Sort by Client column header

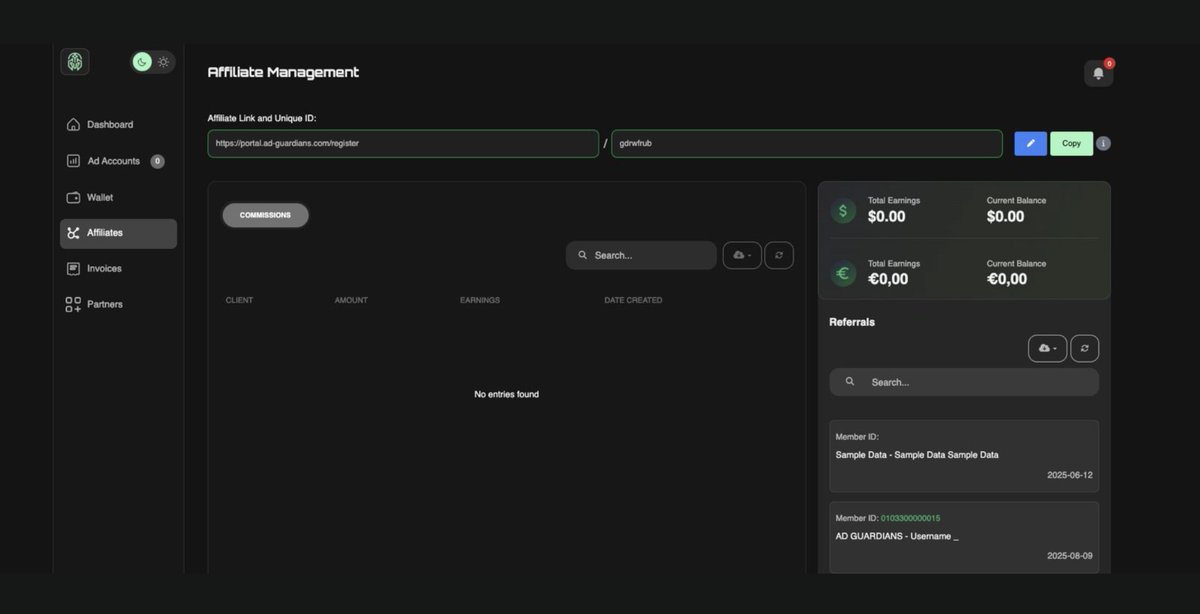pyautogui.click(x=239, y=300)
